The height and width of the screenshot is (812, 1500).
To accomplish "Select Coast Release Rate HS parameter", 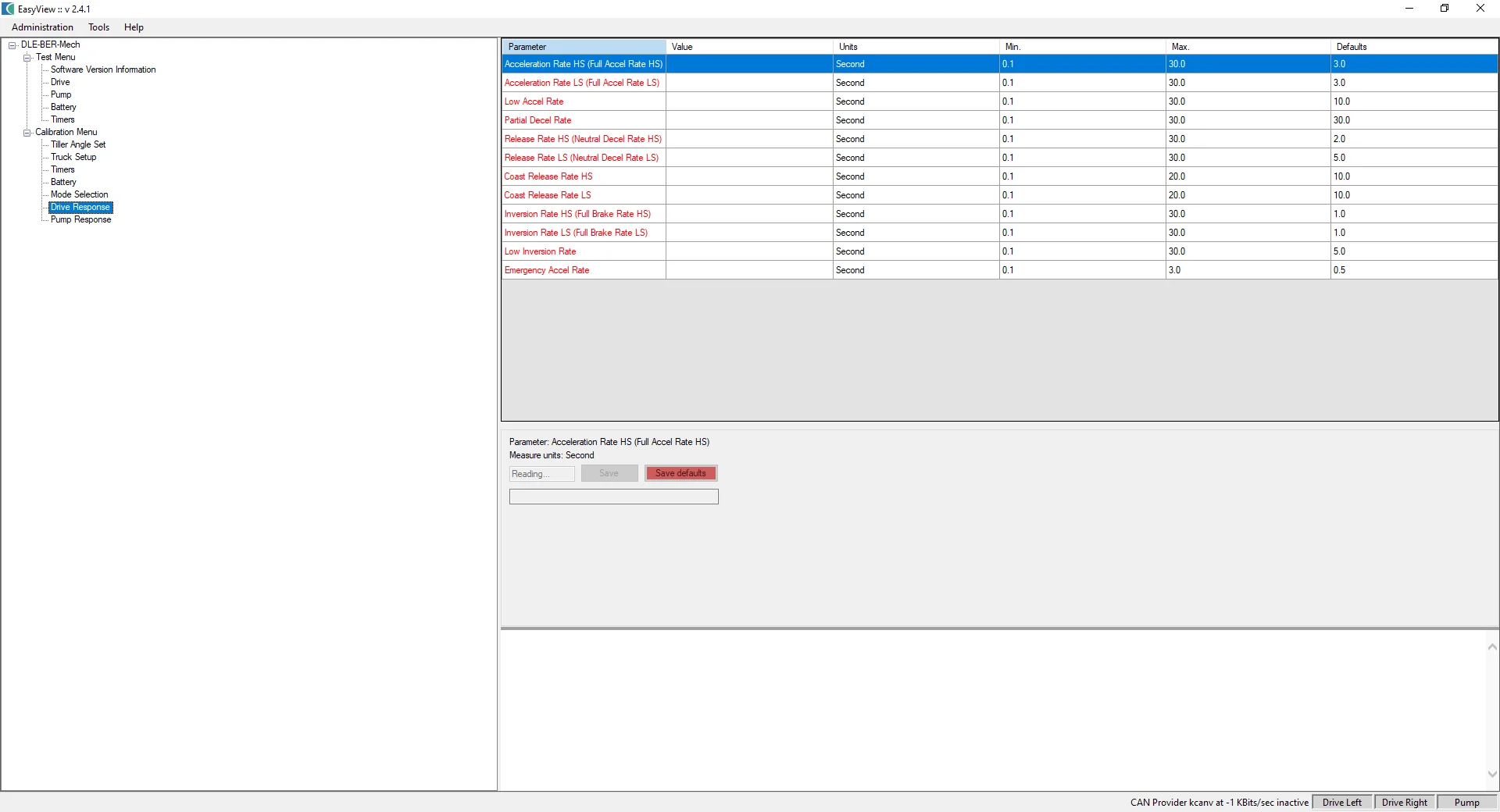I will (x=584, y=176).
